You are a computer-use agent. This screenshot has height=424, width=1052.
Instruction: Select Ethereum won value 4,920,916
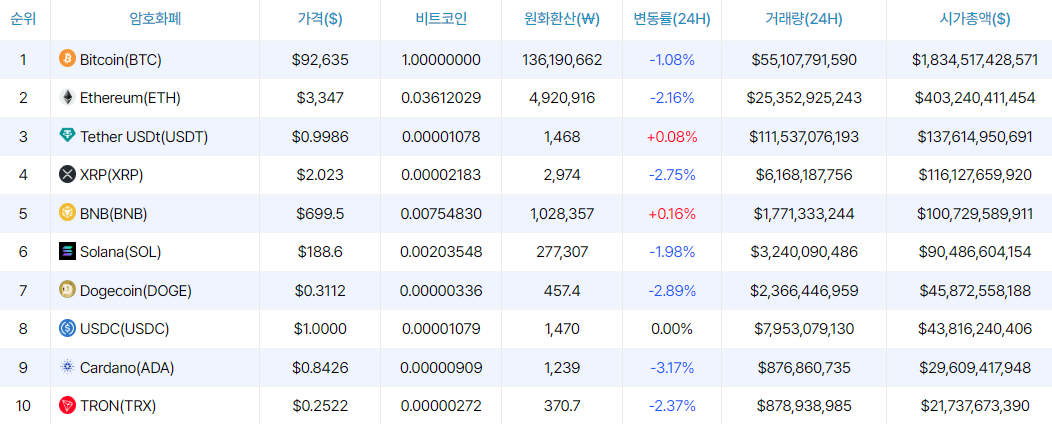[562, 98]
